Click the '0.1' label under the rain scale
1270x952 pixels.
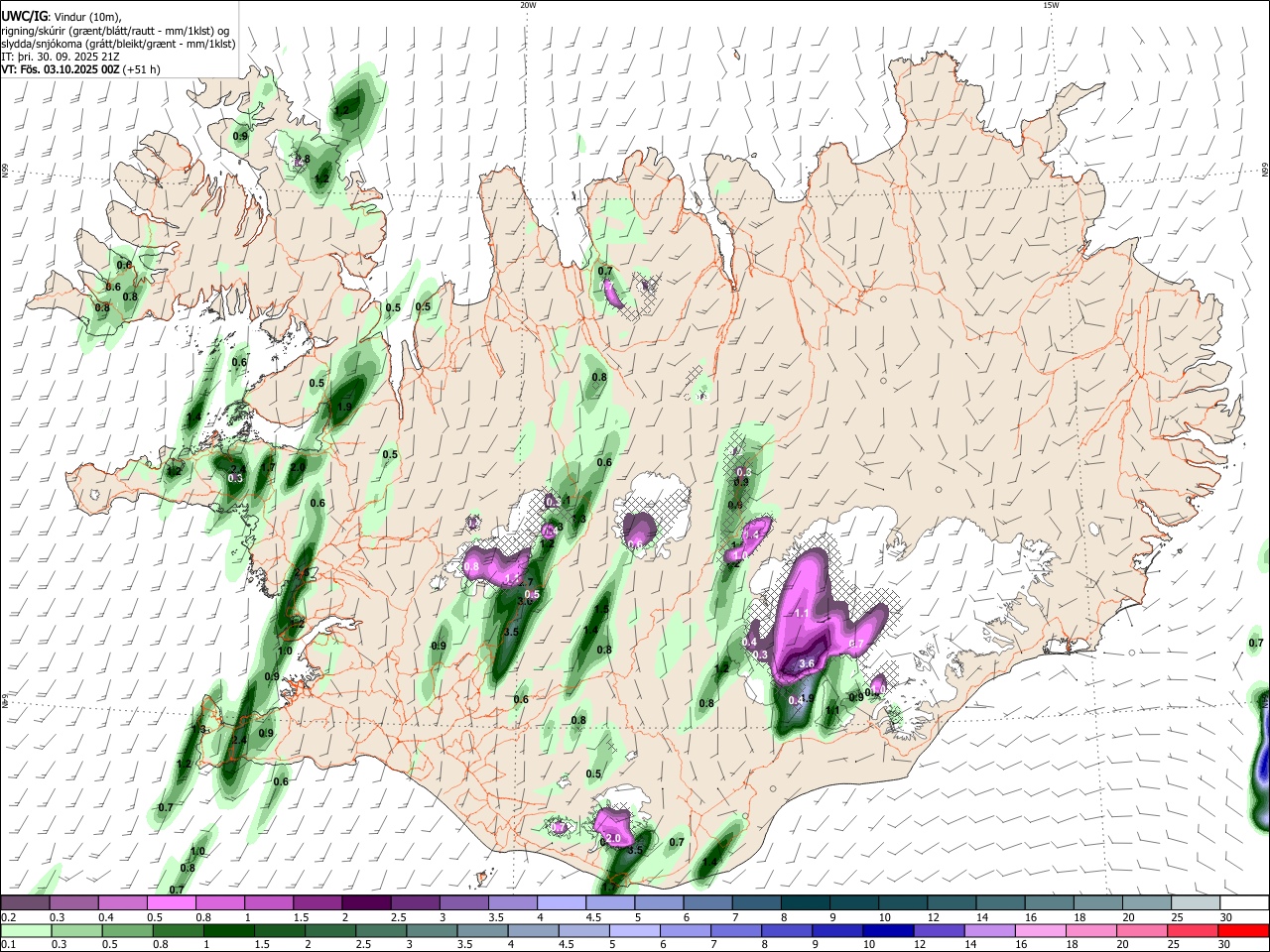(x=7, y=944)
